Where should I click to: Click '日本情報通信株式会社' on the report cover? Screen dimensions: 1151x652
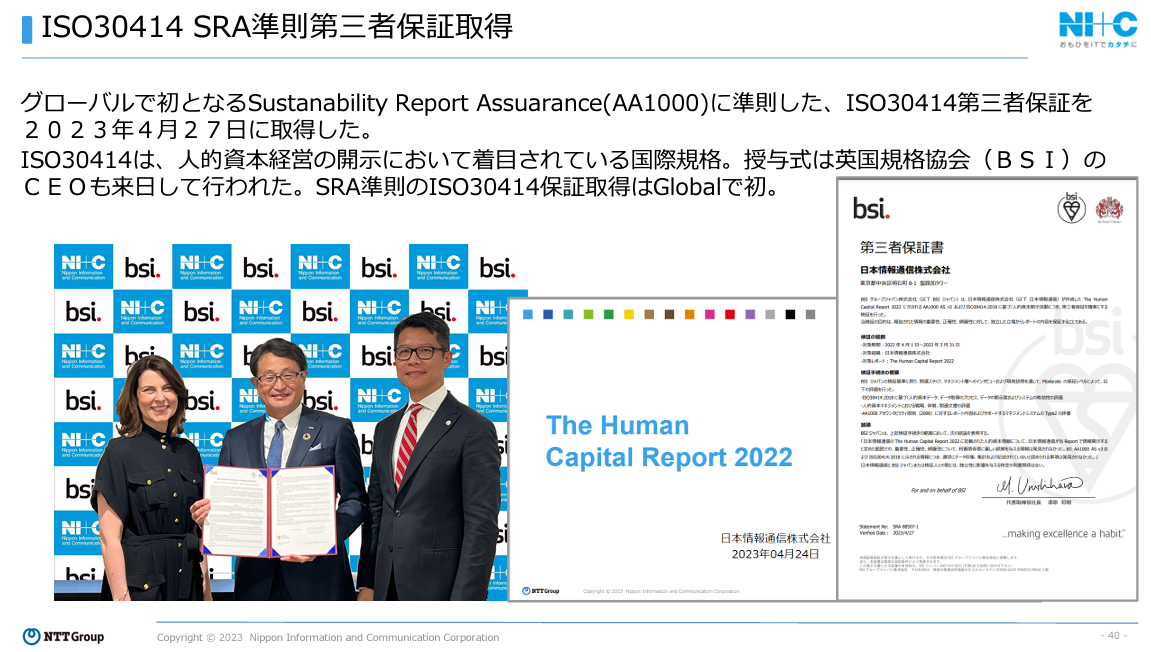click(775, 538)
